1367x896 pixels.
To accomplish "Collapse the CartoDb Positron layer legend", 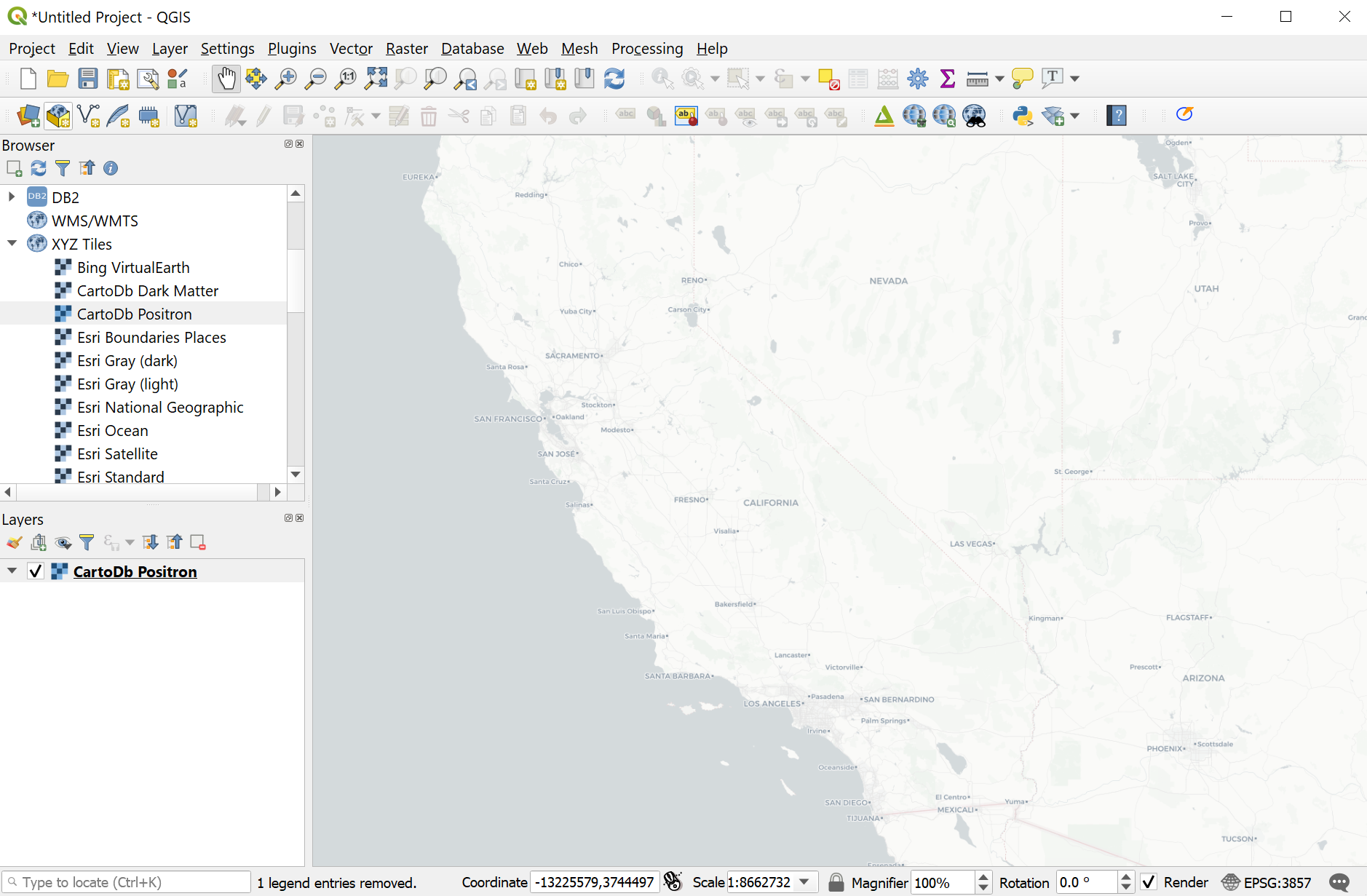I will [12, 571].
